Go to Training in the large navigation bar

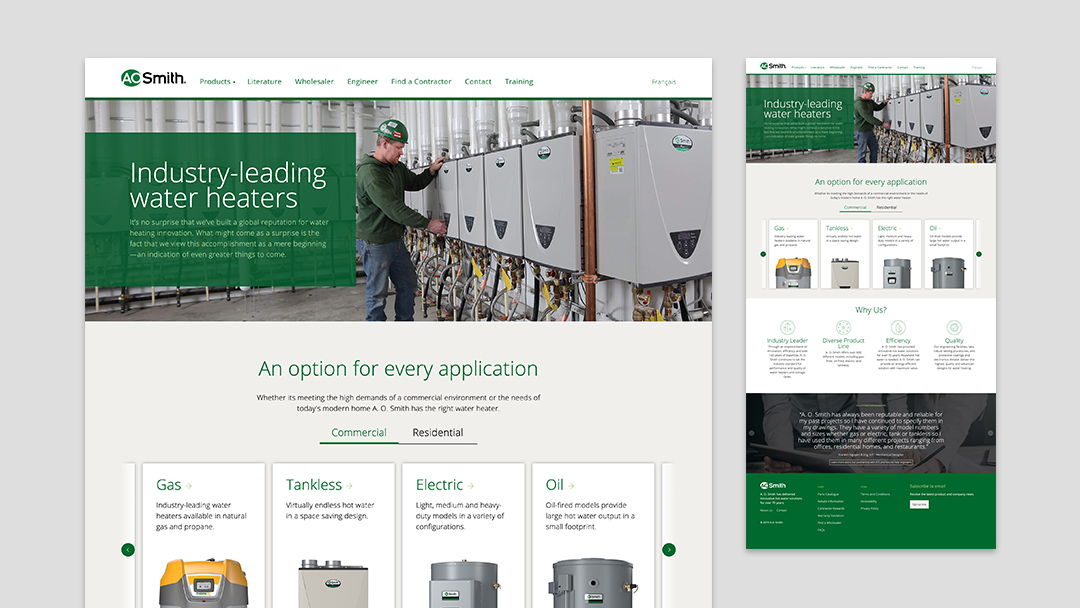coord(519,82)
